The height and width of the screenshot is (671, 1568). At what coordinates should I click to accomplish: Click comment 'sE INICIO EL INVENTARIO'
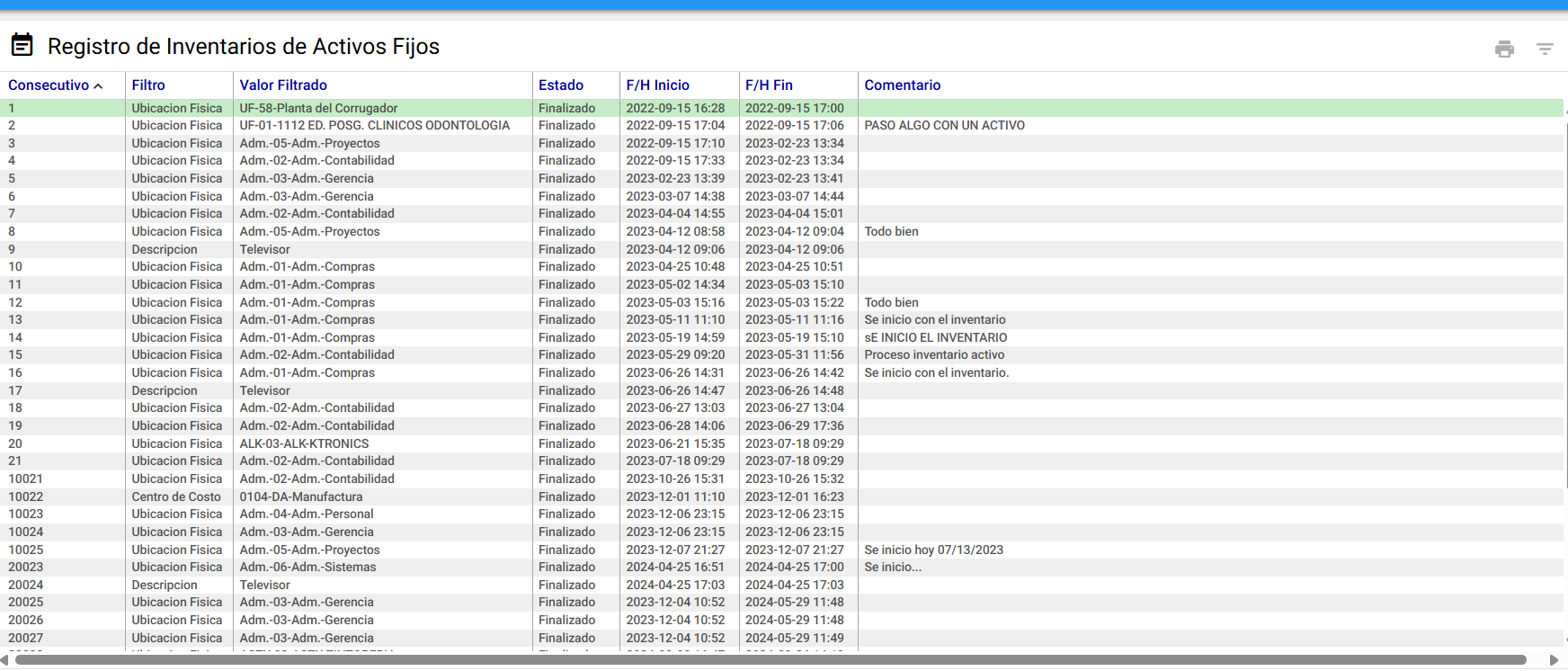point(936,338)
